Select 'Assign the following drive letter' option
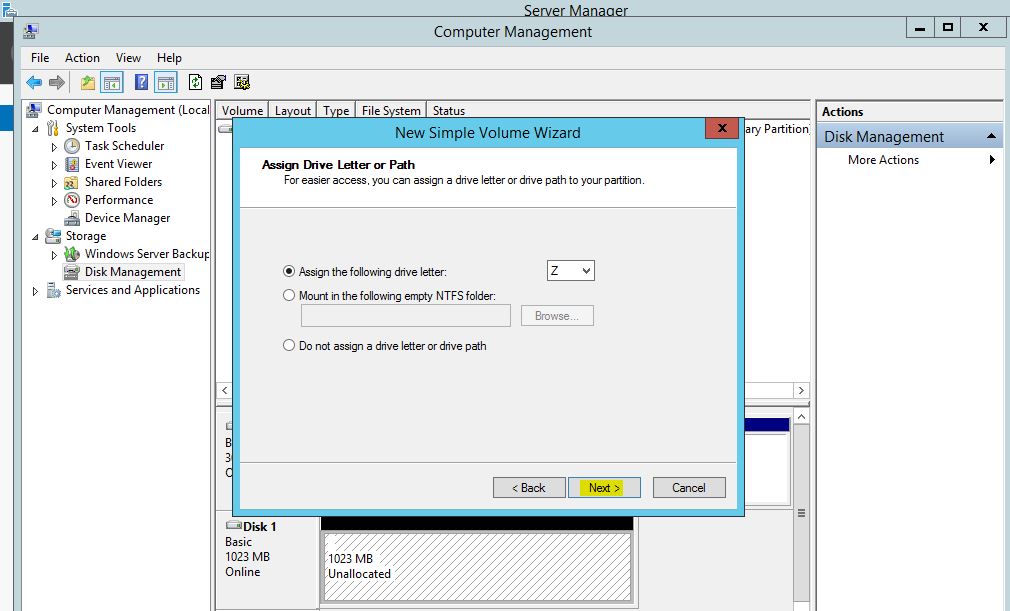1010x611 pixels. coord(290,271)
